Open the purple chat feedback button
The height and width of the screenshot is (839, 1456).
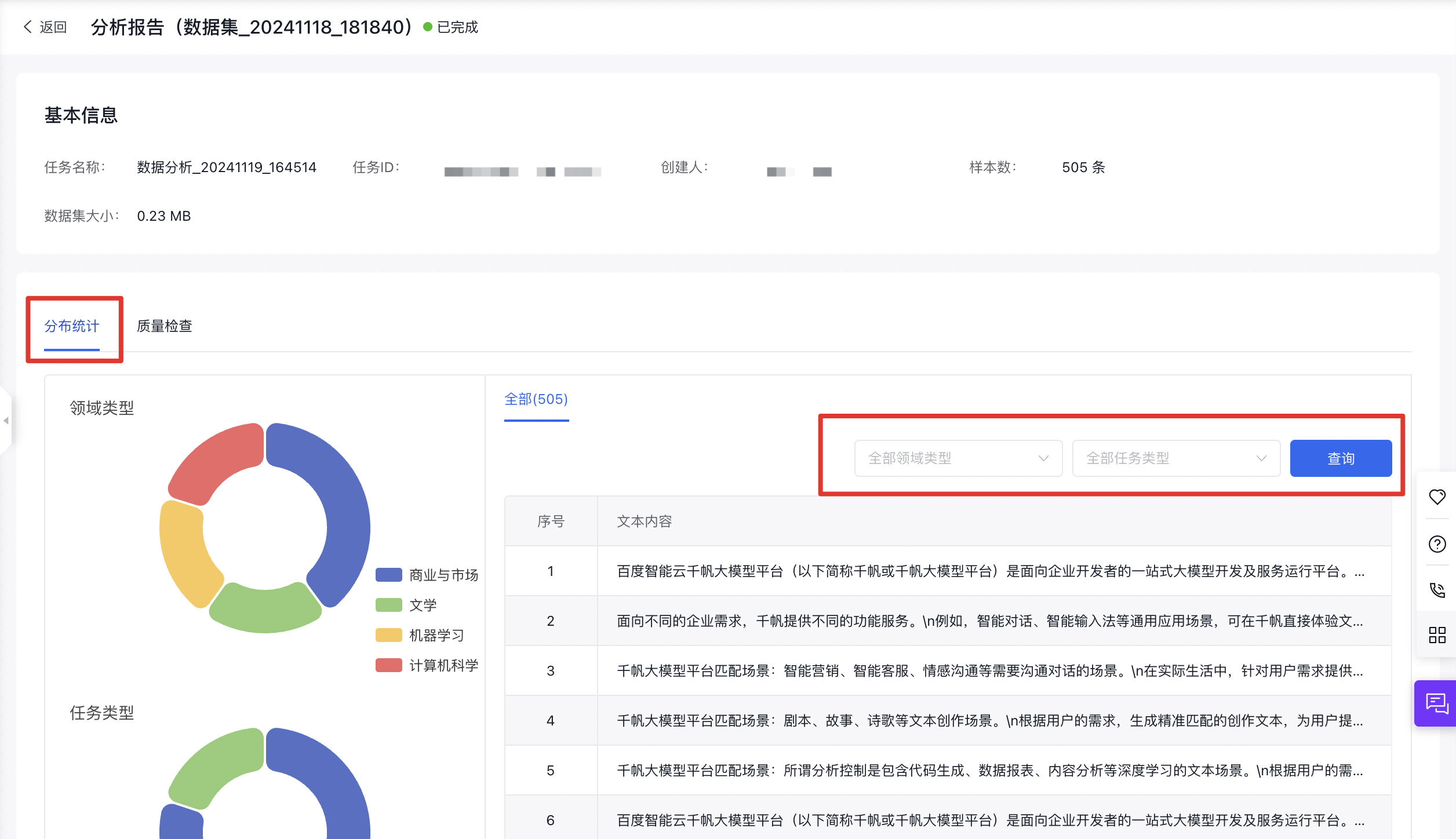click(x=1436, y=703)
